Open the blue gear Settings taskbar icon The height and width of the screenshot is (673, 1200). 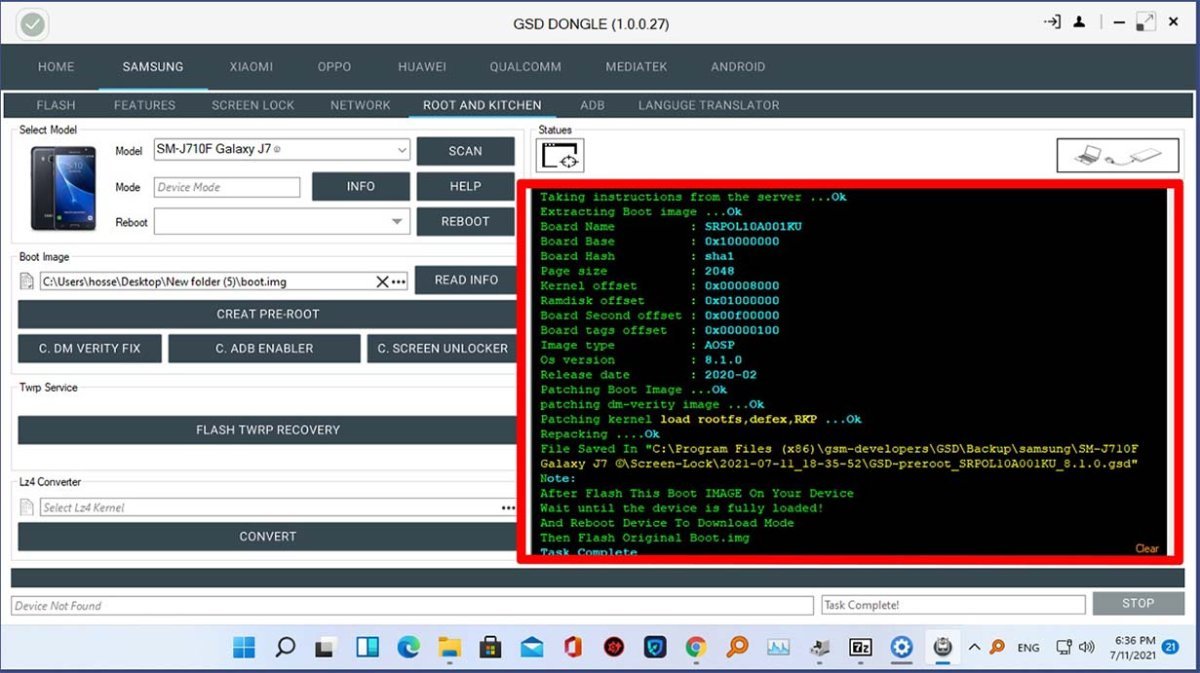(901, 647)
